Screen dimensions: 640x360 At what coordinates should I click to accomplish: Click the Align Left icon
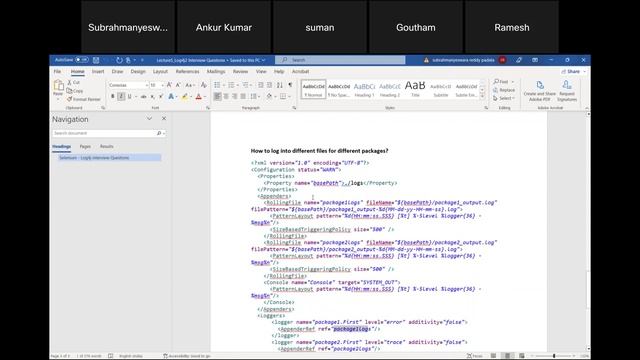(x=218, y=96)
